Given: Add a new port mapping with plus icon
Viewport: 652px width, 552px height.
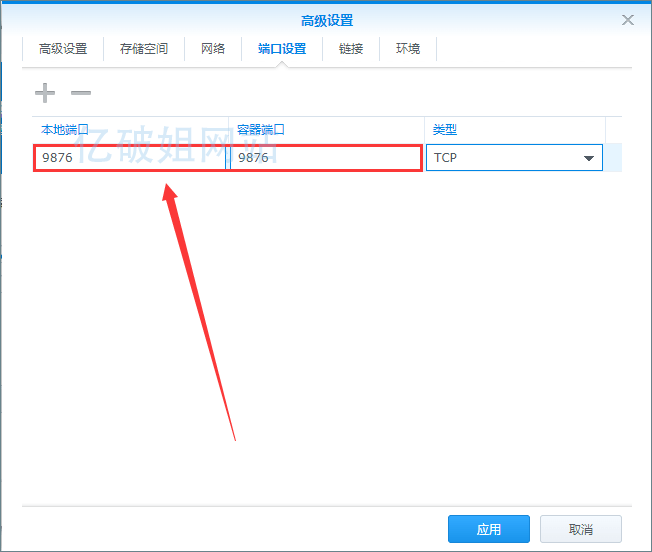Looking at the screenshot, I should pos(45,93).
